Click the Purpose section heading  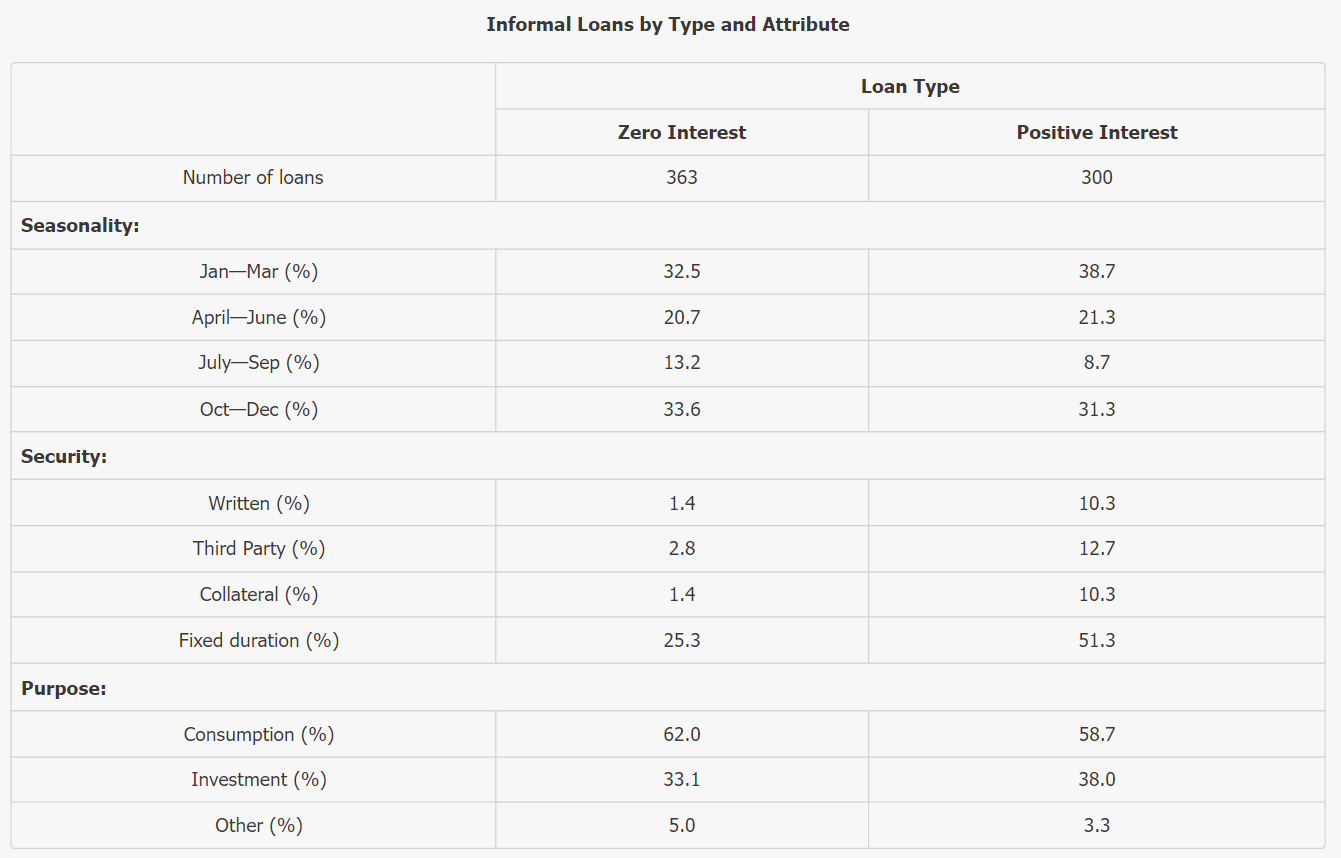point(64,688)
